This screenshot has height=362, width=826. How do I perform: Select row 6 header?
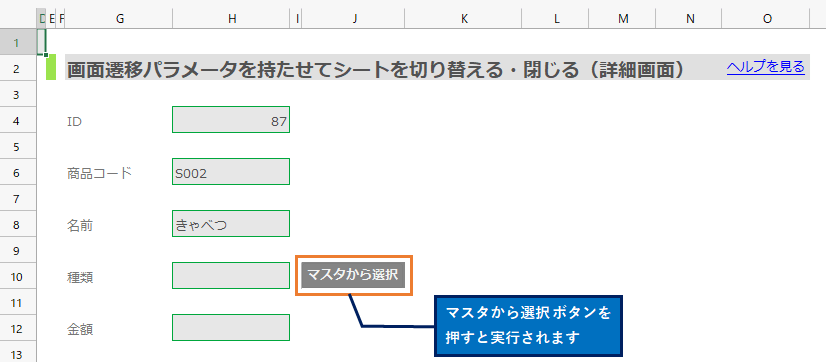[18, 172]
